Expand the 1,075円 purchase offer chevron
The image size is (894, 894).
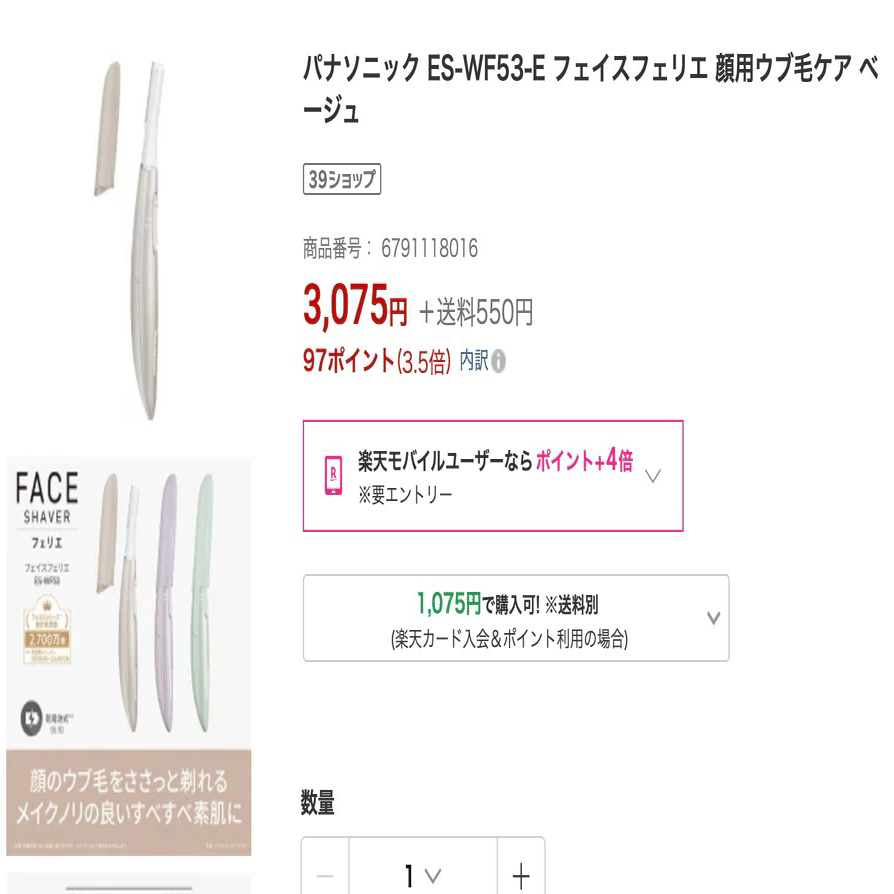tap(712, 618)
